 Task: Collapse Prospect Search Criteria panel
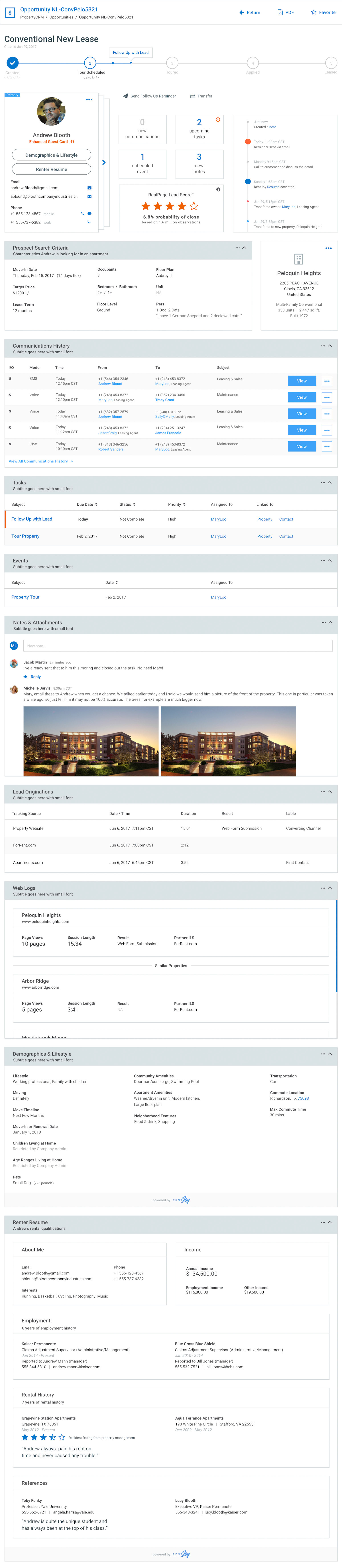pyautogui.click(x=245, y=248)
